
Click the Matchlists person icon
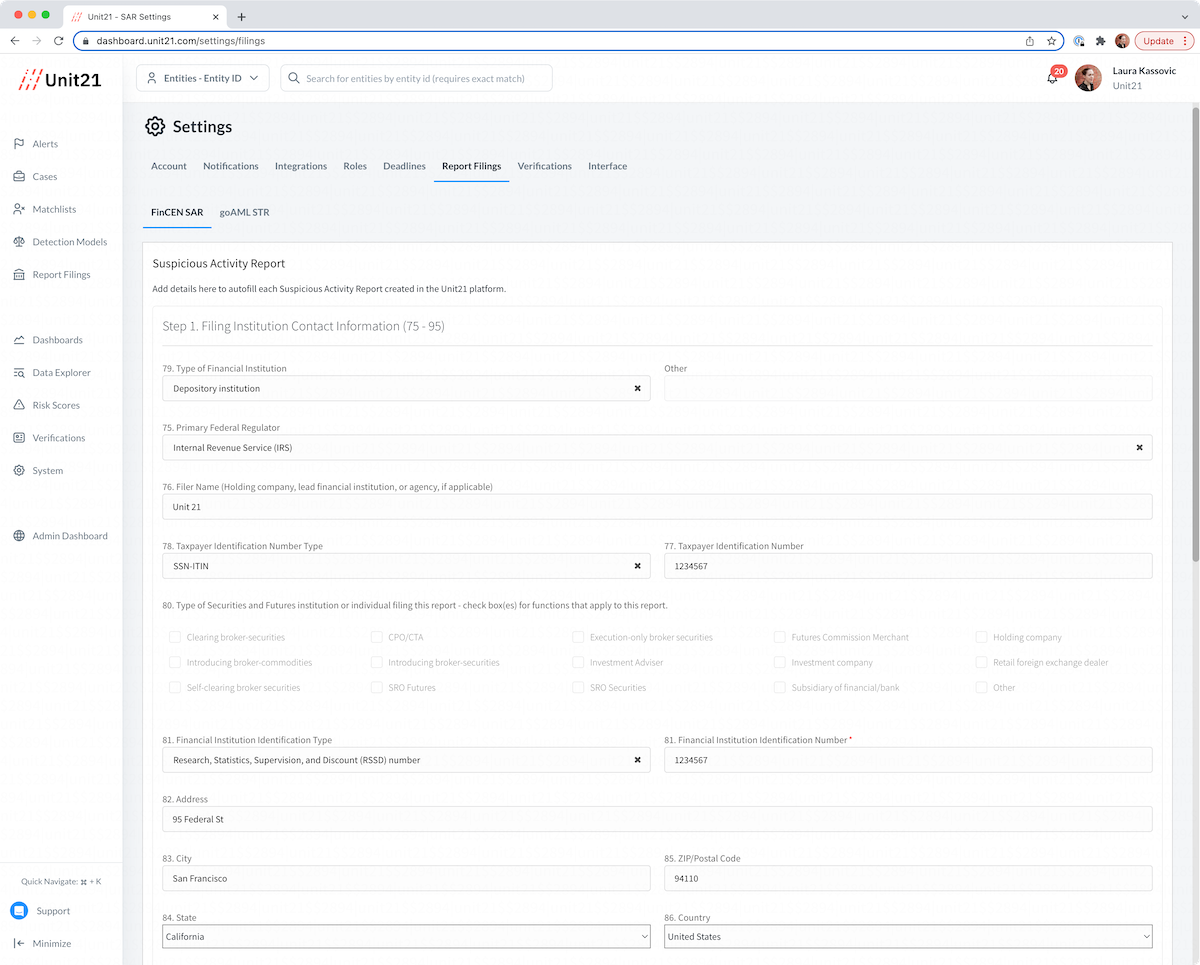click(x=19, y=209)
